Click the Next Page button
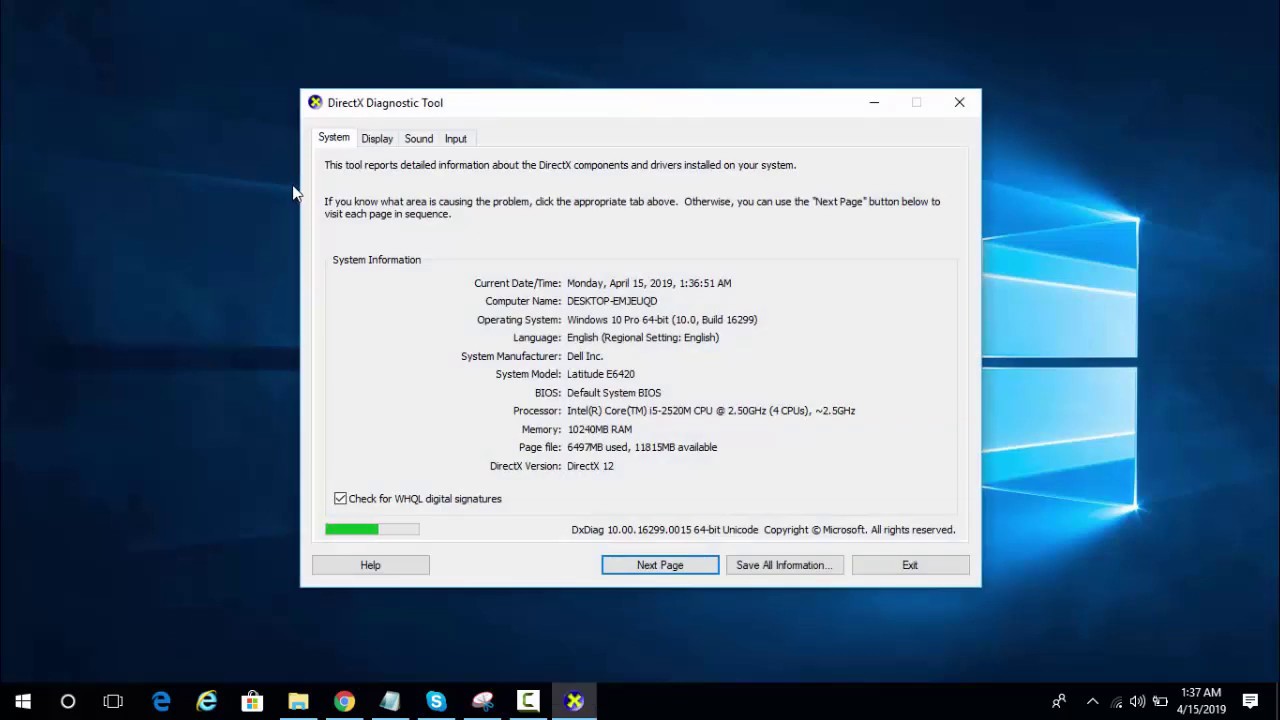 click(x=660, y=565)
